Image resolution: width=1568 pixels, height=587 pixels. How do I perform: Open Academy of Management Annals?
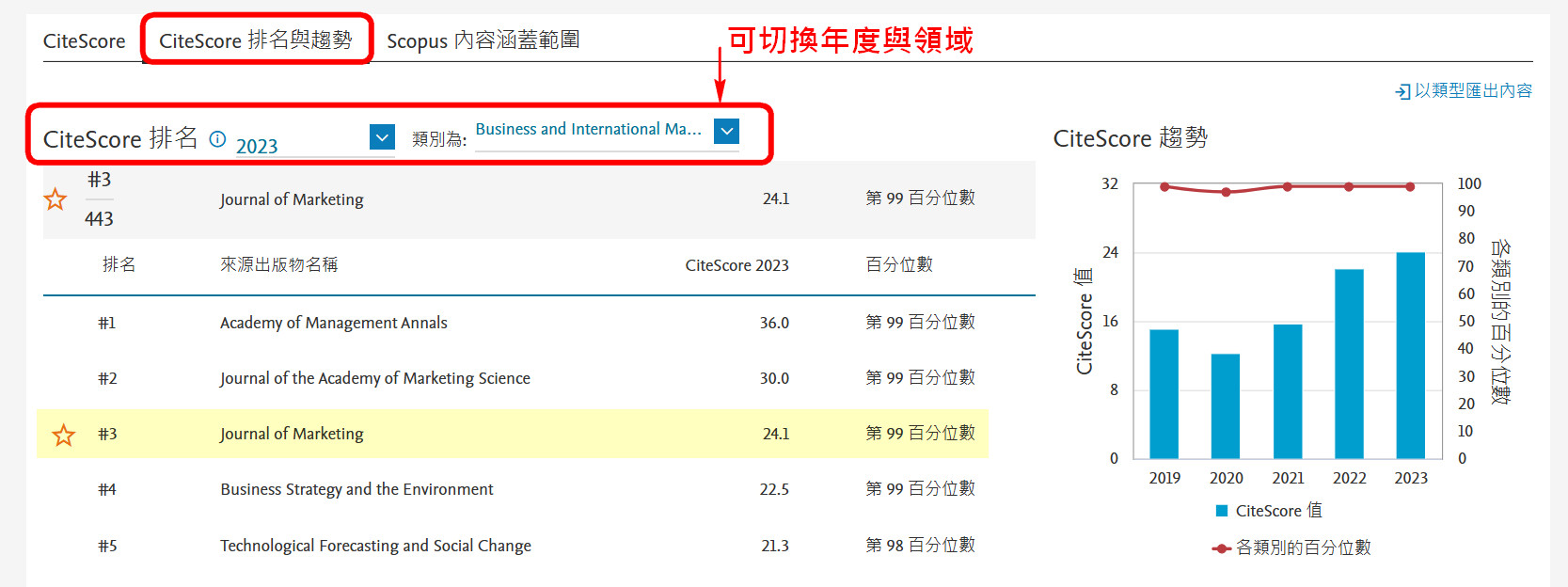(x=334, y=323)
